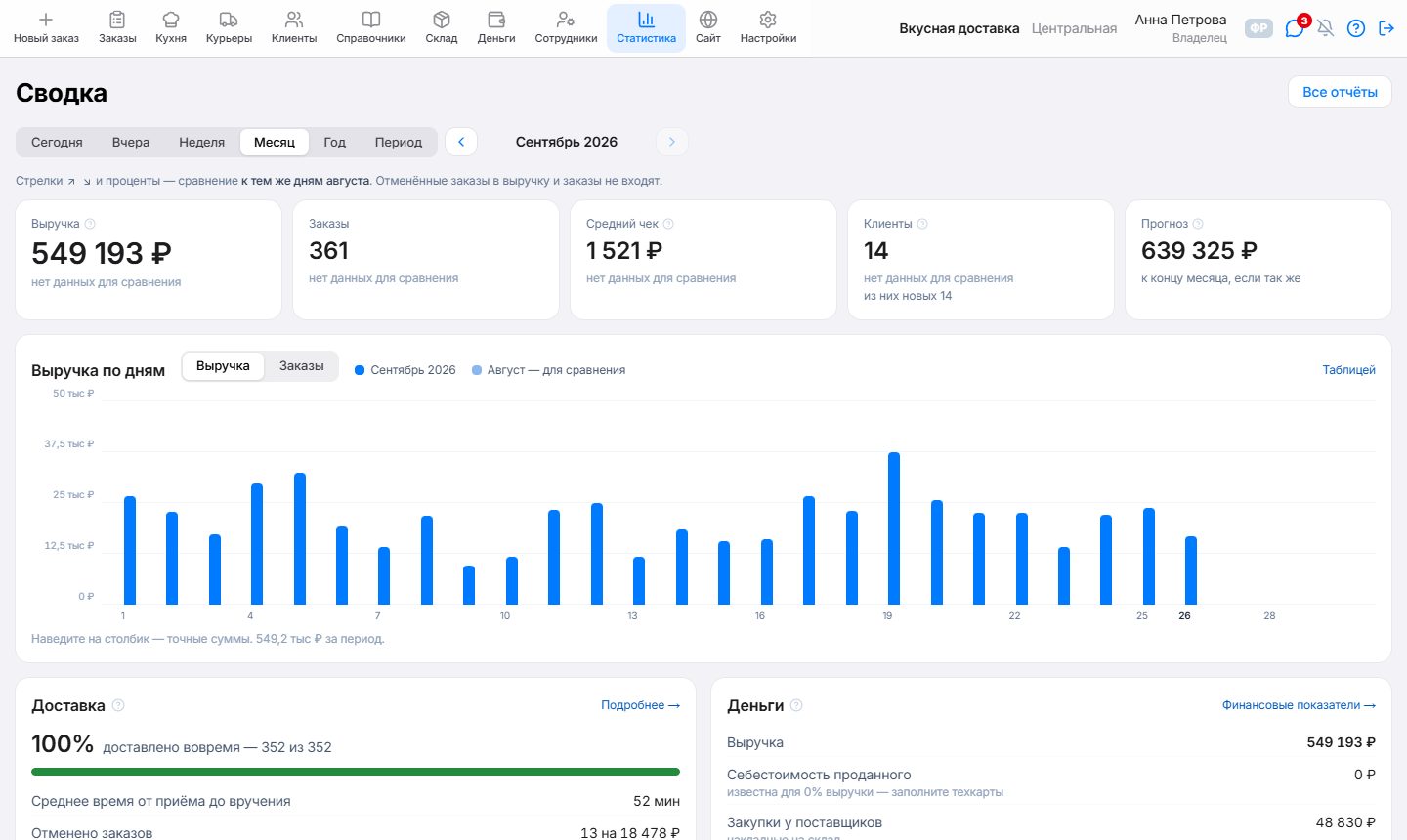1407x840 pixels.
Task: Open the Клиенты section
Action: 294,28
